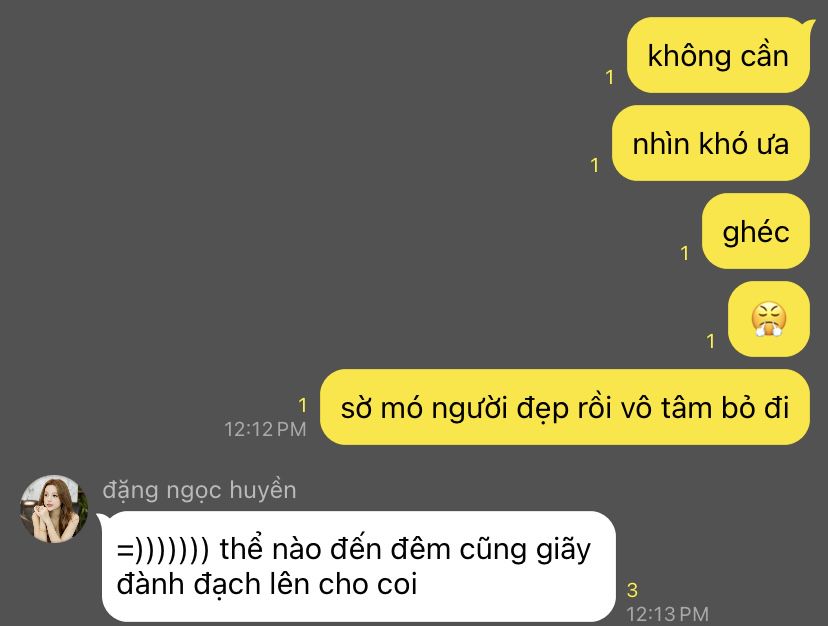This screenshot has height=626, width=828.
Task: Click read count above 12:12 PM
Action: (x=303, y=406)
